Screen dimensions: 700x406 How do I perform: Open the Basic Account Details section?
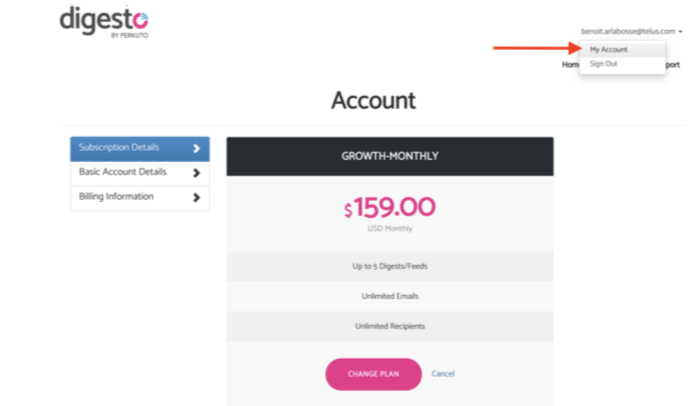click(x=140, y=173)
